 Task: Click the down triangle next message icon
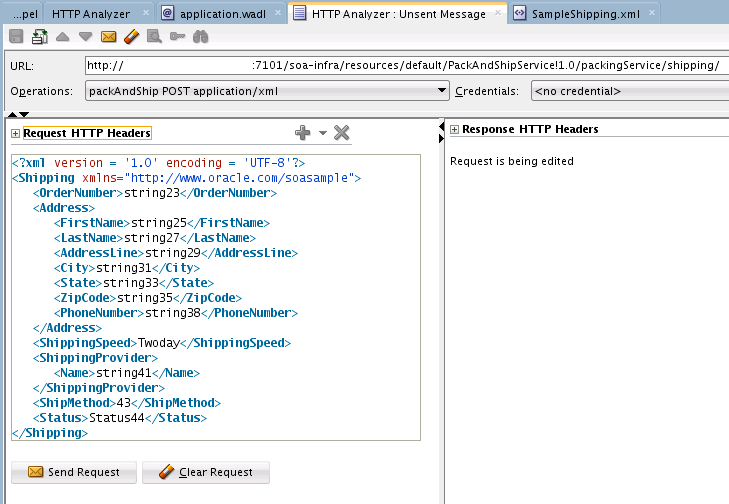tap(85, 37)
